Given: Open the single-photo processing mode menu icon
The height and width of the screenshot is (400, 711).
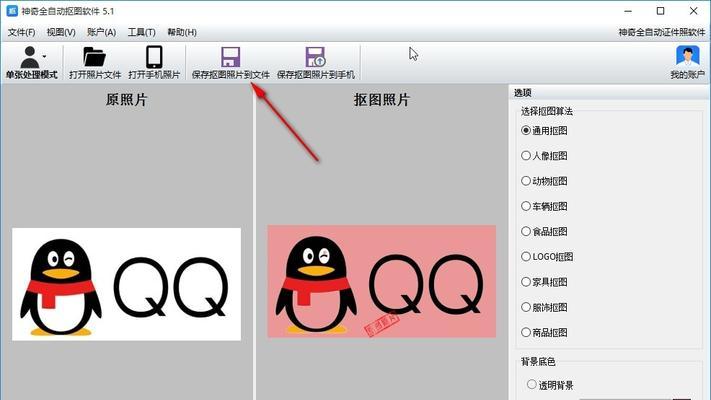Looking at the screenshot, I should 30,57.
